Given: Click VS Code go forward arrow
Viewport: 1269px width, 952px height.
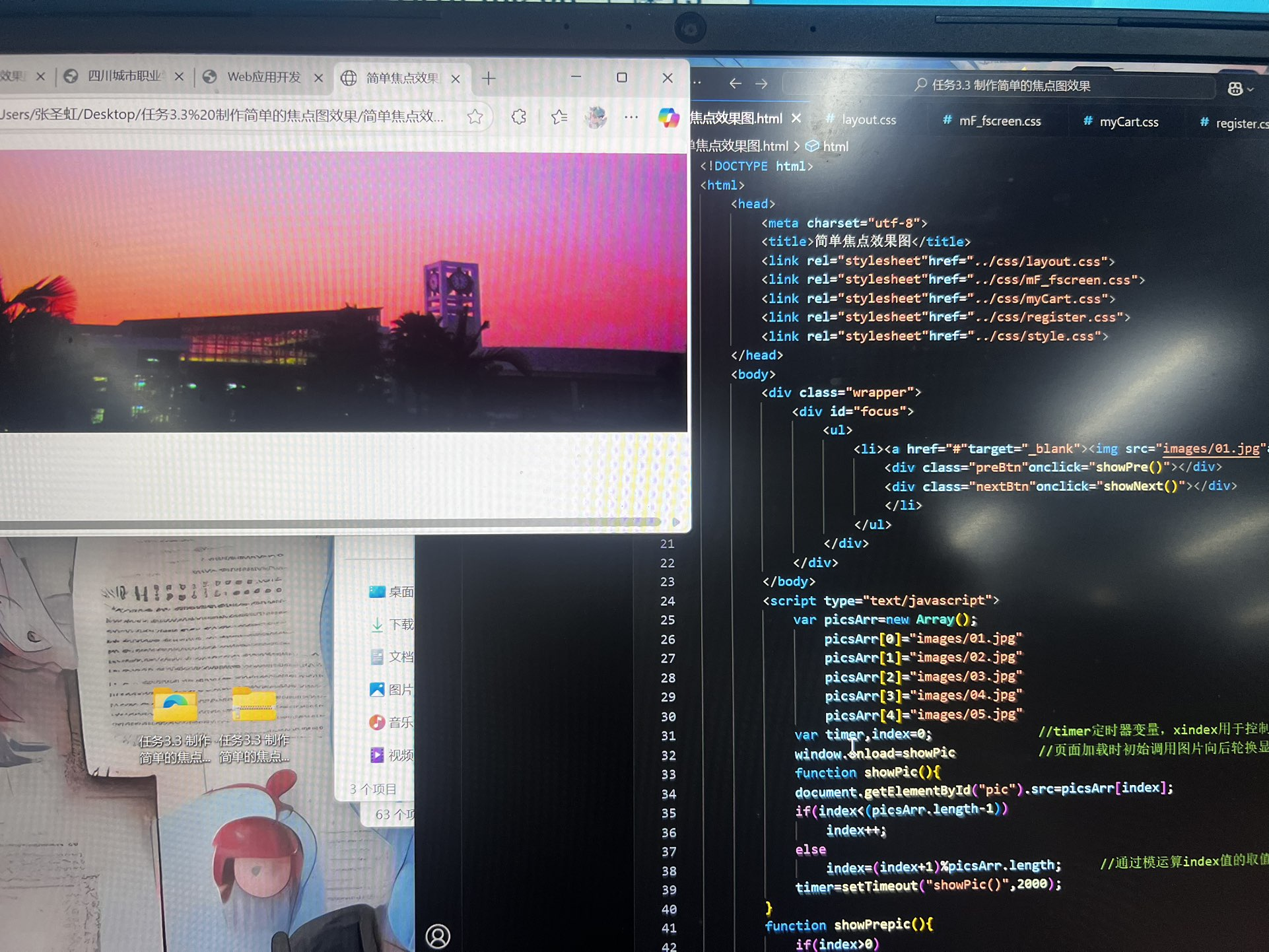Looking at the screenshot, I should pyautogui.click(x=761, y=84).
